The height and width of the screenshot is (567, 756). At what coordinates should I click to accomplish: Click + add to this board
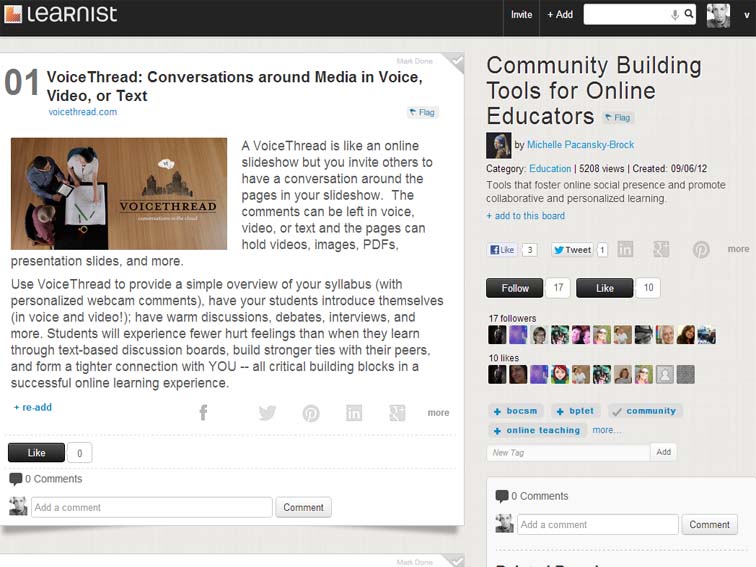coord(526,216)
